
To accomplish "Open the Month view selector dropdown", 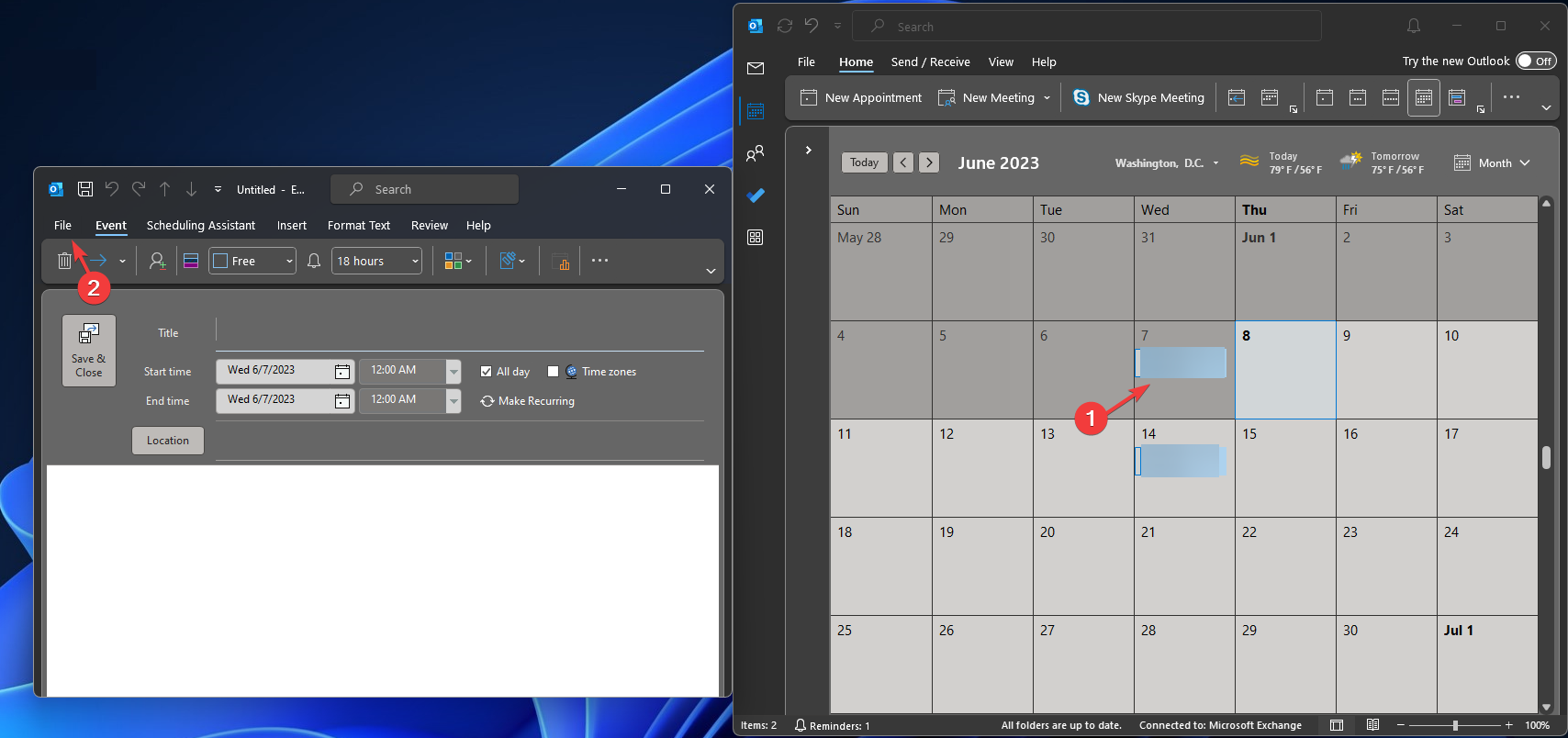I will tap(1493, 162).
